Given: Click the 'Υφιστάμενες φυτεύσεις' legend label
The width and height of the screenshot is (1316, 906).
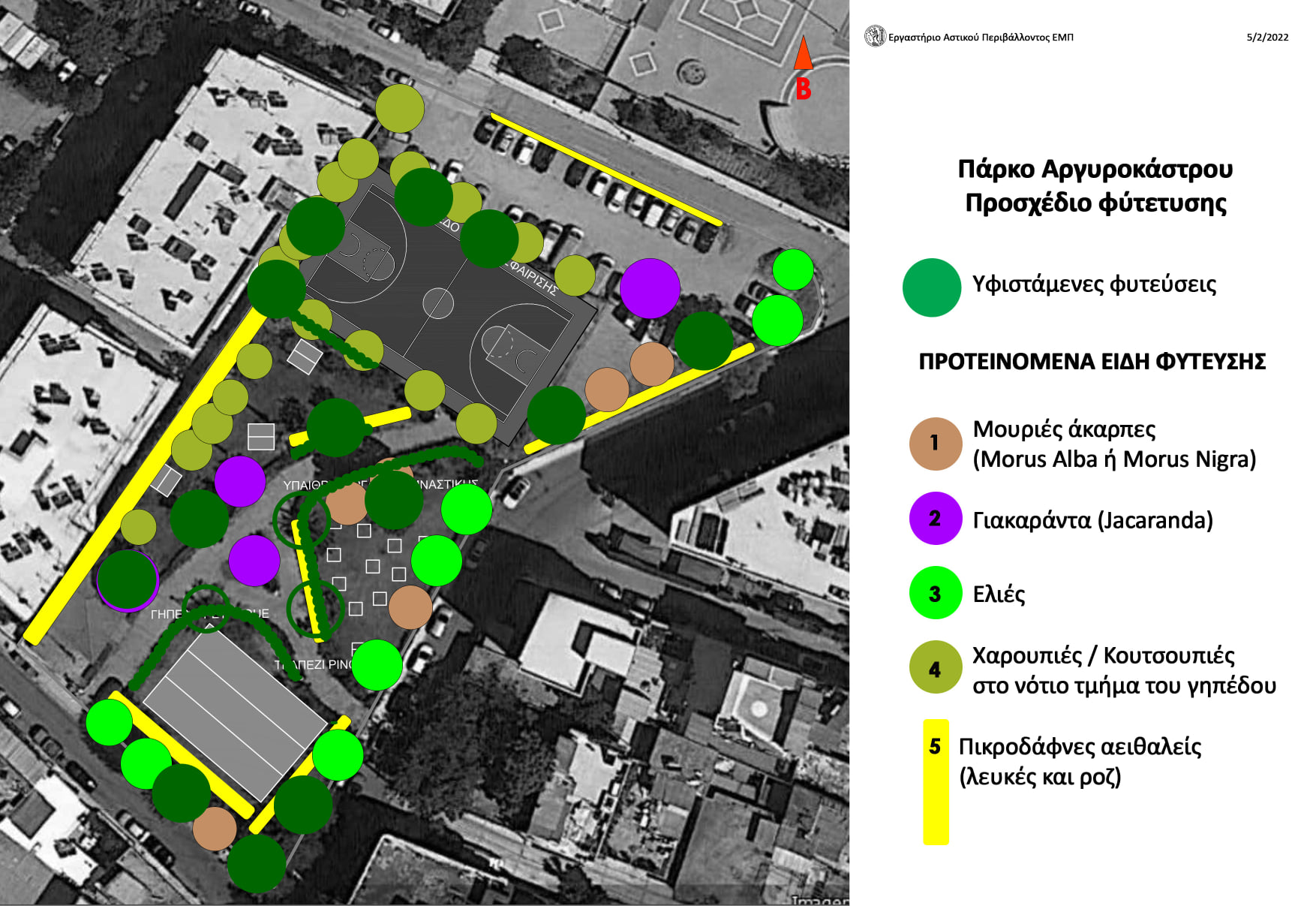Looking at the screenshot, I should 1094,284.
